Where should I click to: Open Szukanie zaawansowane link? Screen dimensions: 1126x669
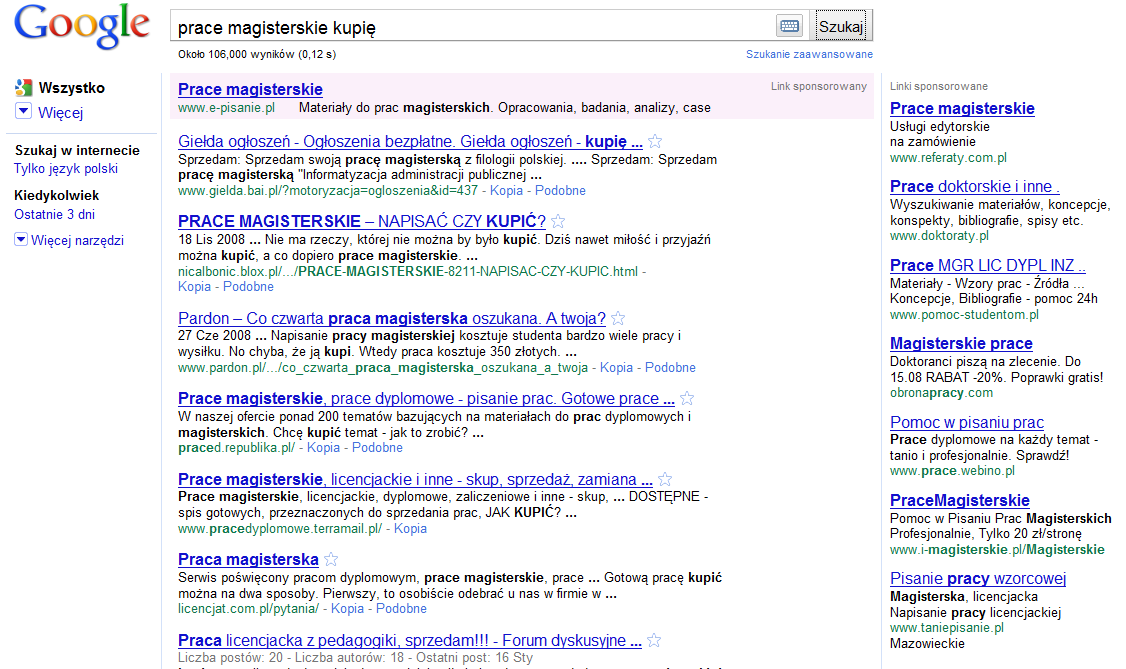[809, 54]
